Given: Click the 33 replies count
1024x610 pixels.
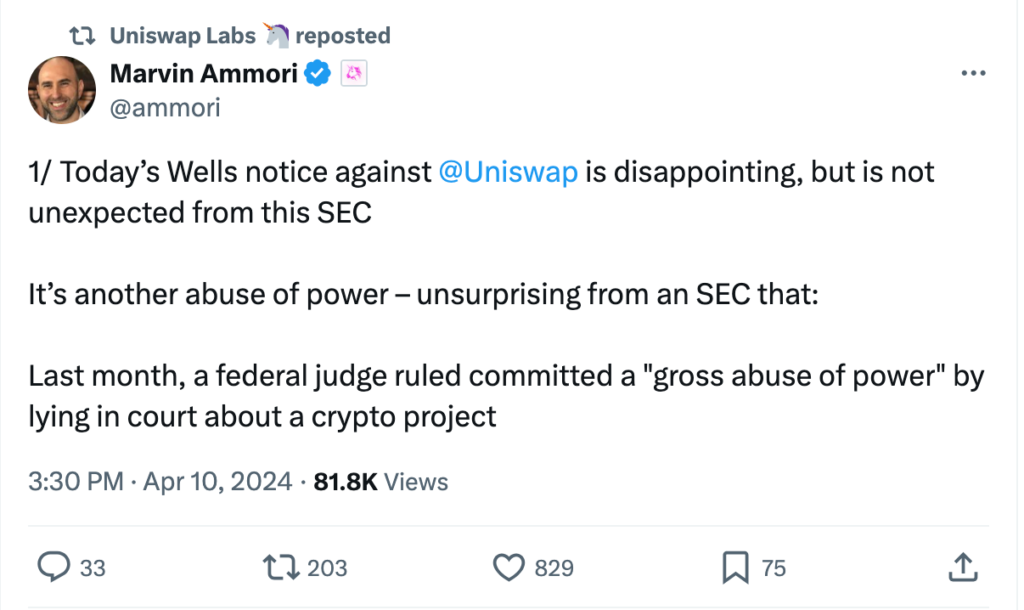Looking at the screenshot, I should [x=92, y=568].
